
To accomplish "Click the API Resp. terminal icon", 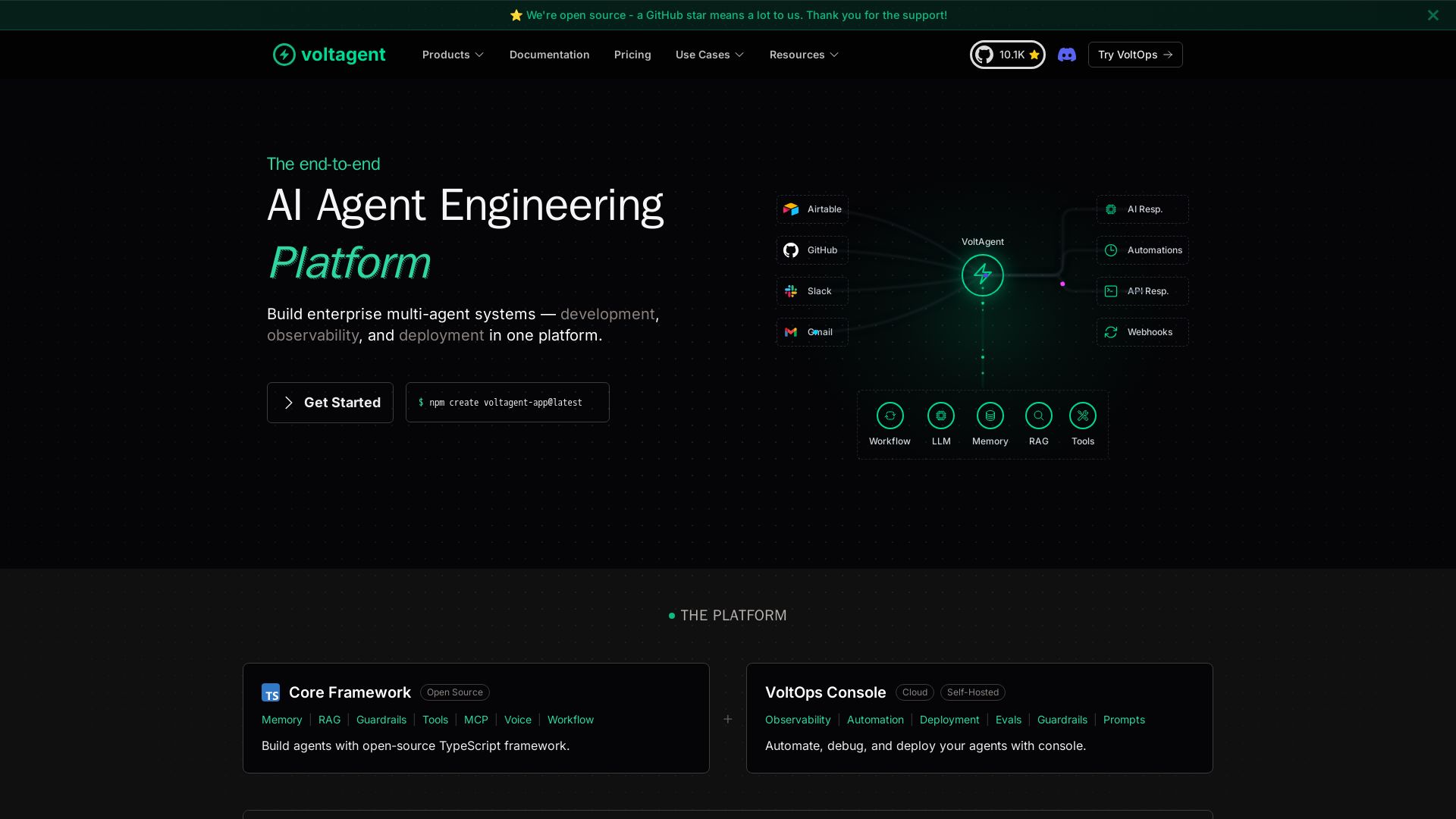I will click(1111, 291).
